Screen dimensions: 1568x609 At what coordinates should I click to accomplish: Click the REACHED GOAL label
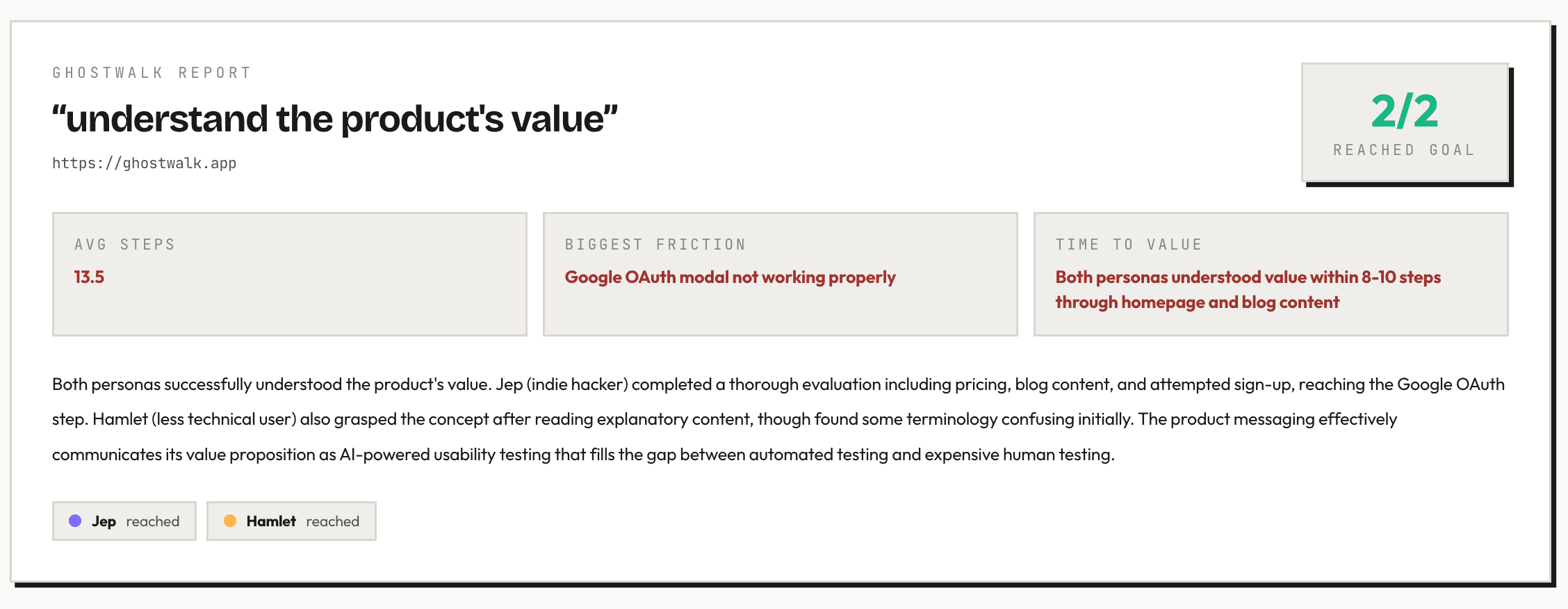(1404, 150)
